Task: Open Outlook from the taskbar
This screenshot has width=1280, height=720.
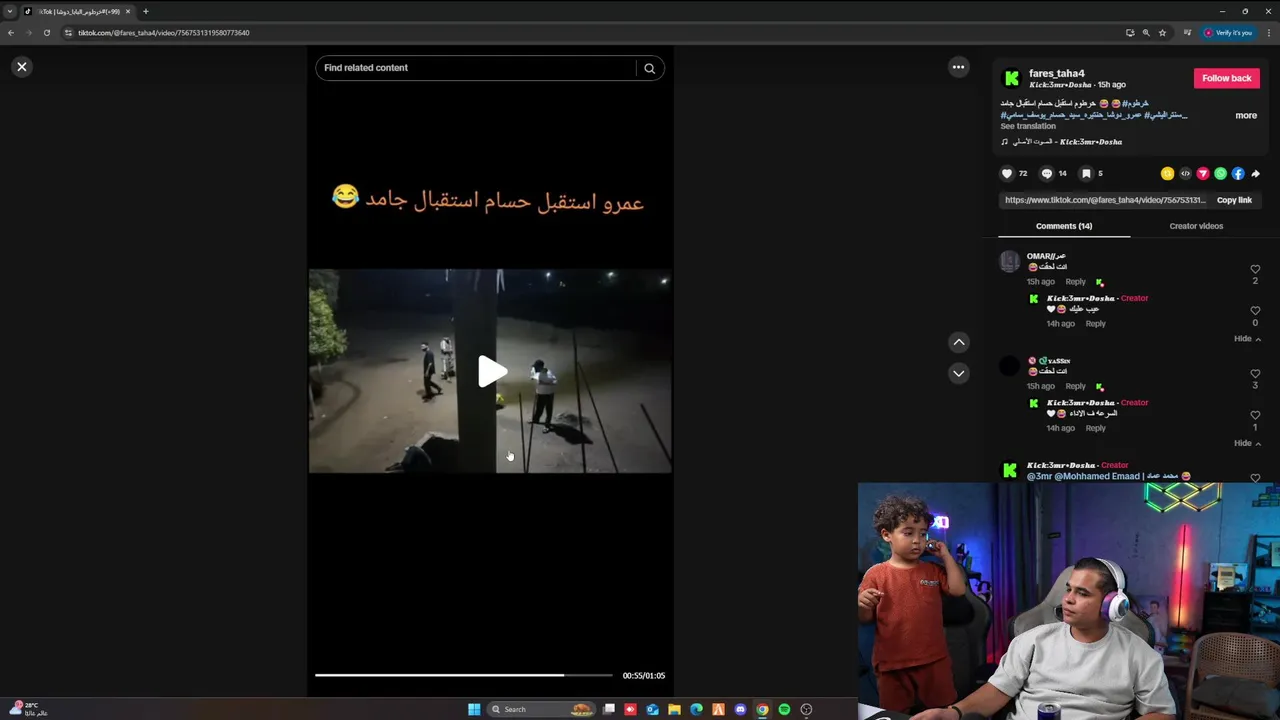Action: [652, 709]
